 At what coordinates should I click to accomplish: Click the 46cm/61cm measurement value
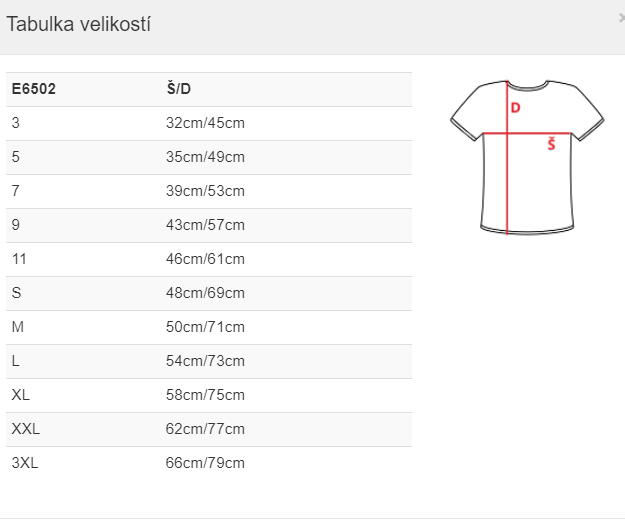[x=205, y=259]
